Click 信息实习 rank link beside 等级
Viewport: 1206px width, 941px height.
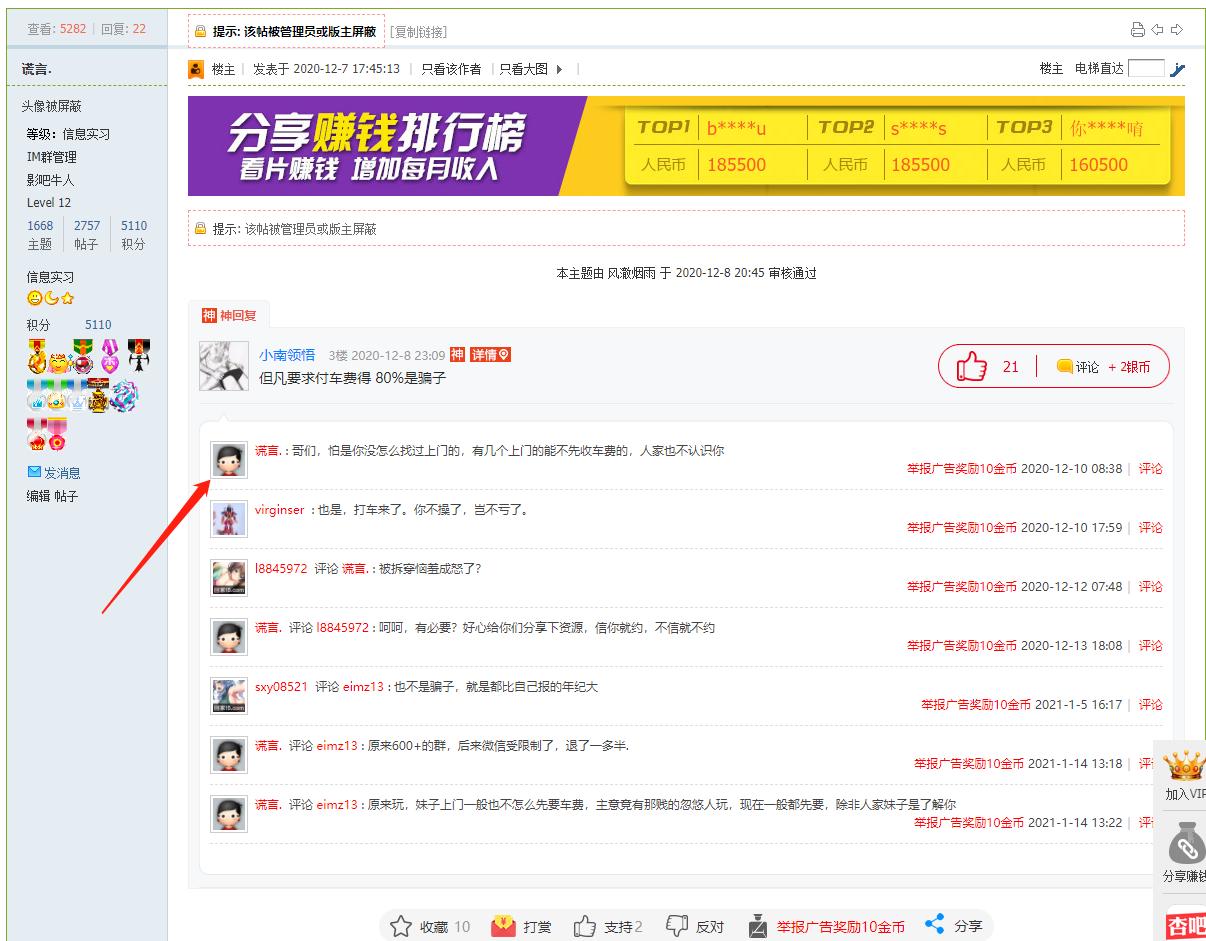(86, 134)
